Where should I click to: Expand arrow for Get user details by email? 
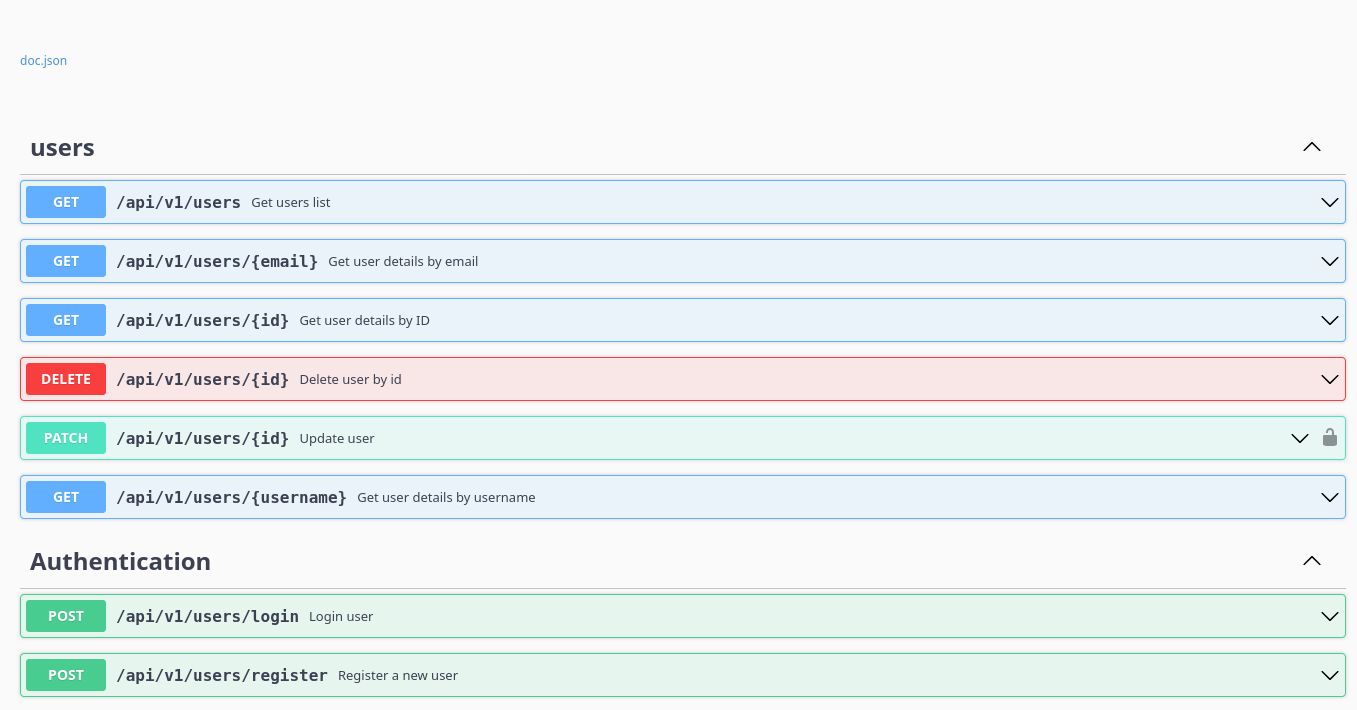(x=1329, y=261)
